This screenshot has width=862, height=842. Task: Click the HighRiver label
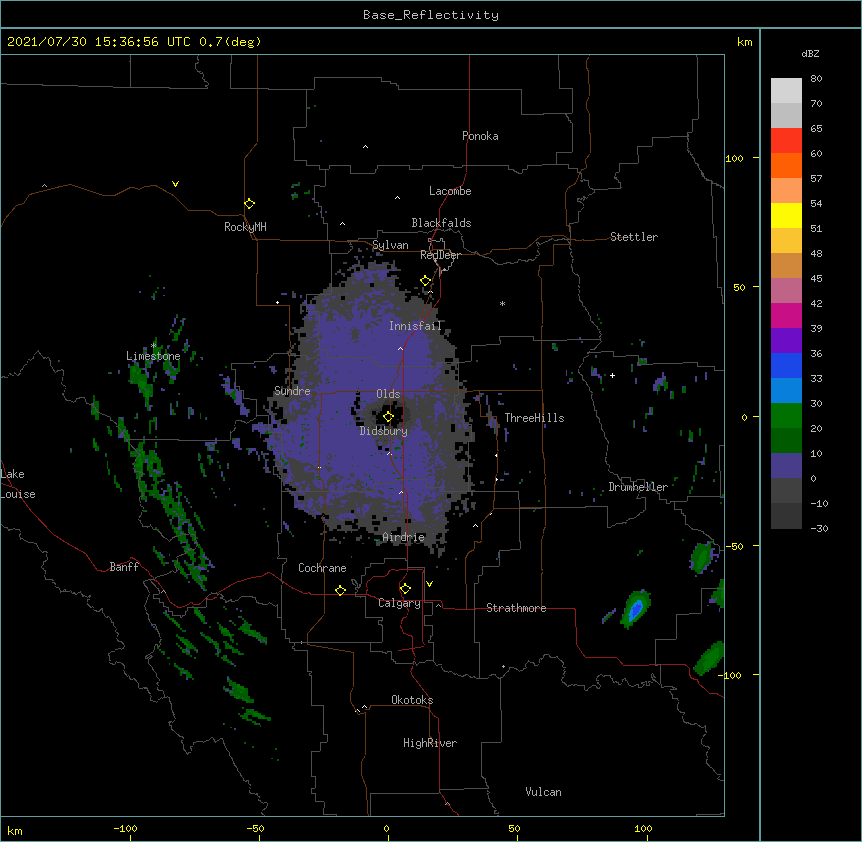[x=430, y=743]
